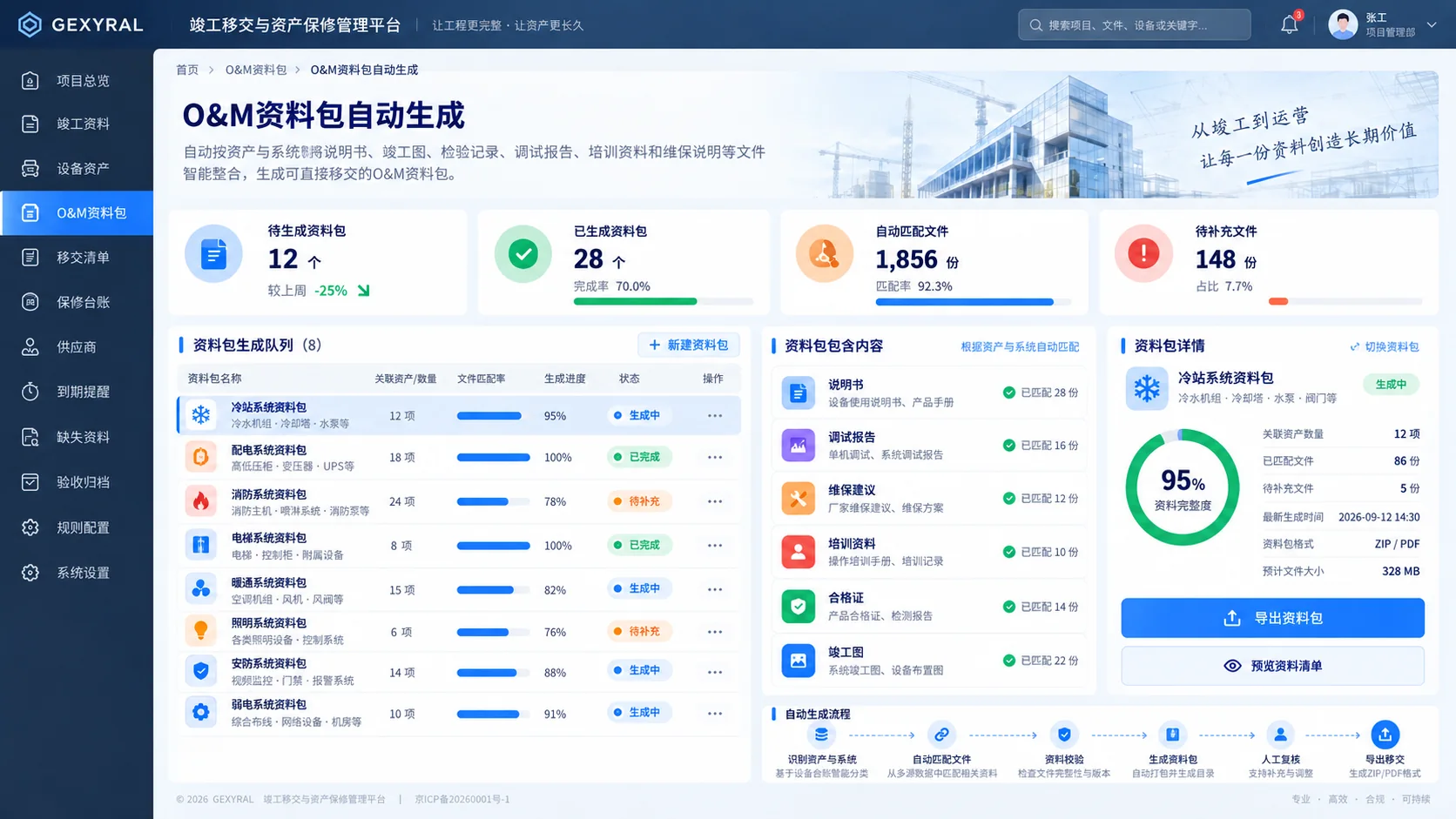
Task: Click the 培训资料 person icon
Action: click(x=798, y=552)
